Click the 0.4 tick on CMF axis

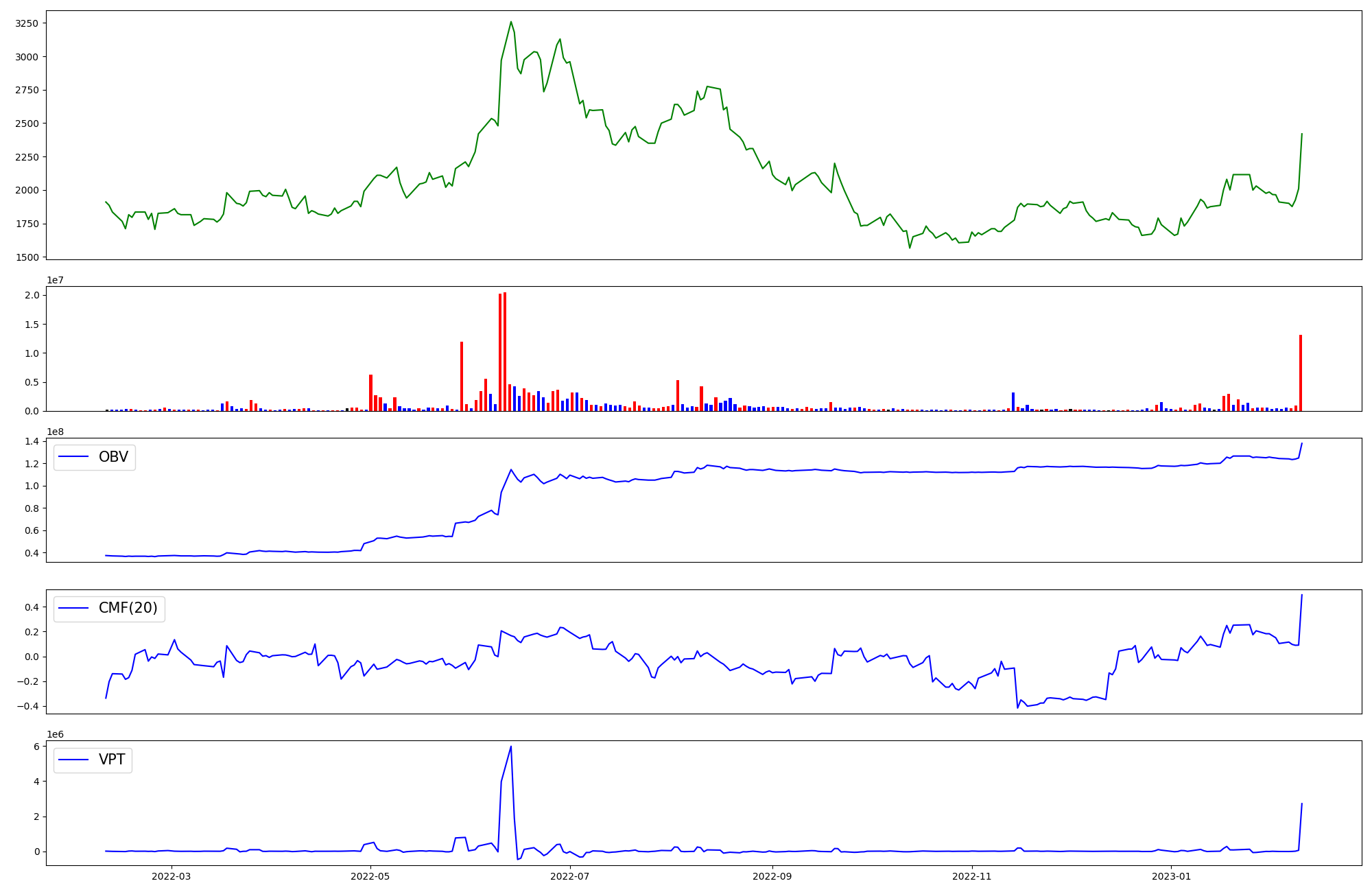pos(32,607)
